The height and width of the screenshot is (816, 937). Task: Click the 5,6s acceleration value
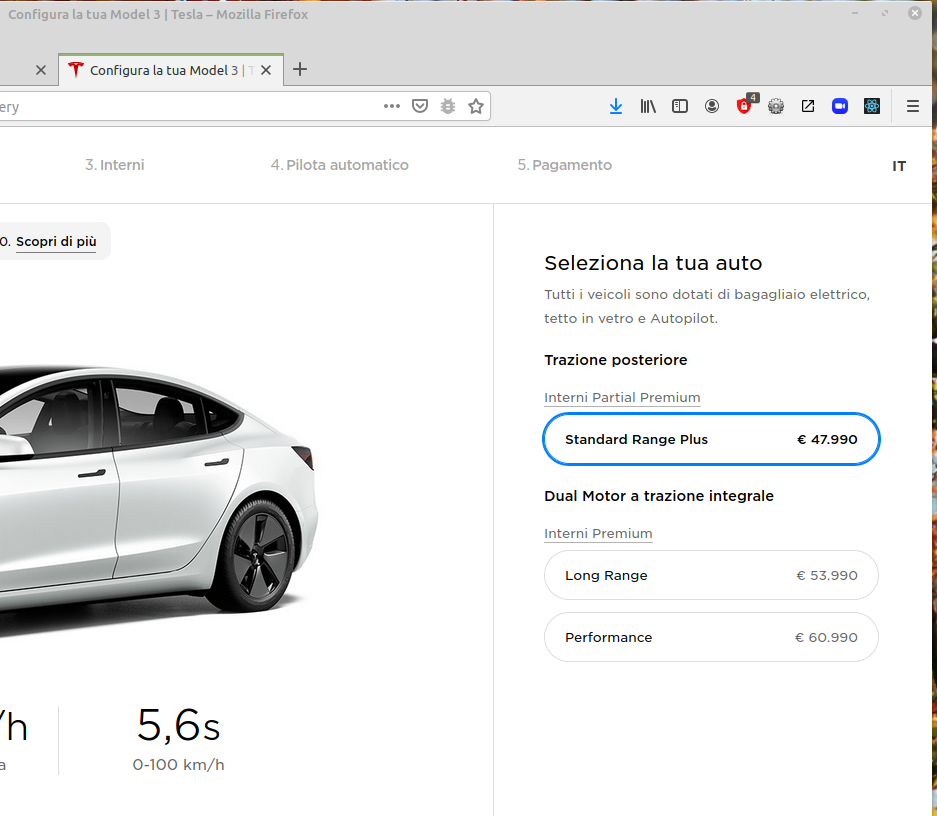point(178,725)
